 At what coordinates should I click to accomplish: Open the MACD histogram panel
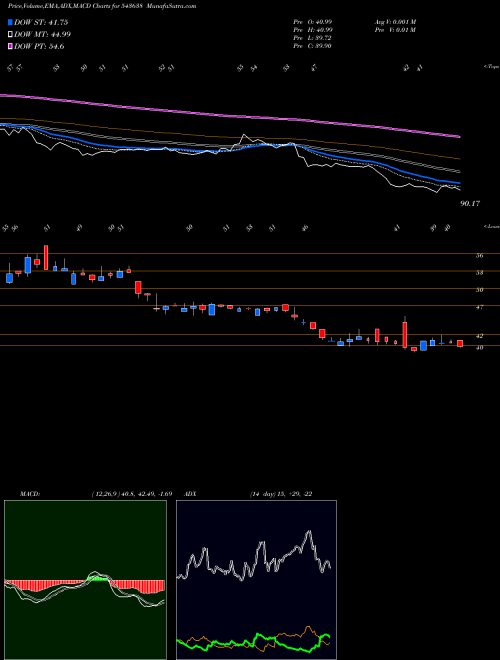pyautogui.click(x=85, y=580)
